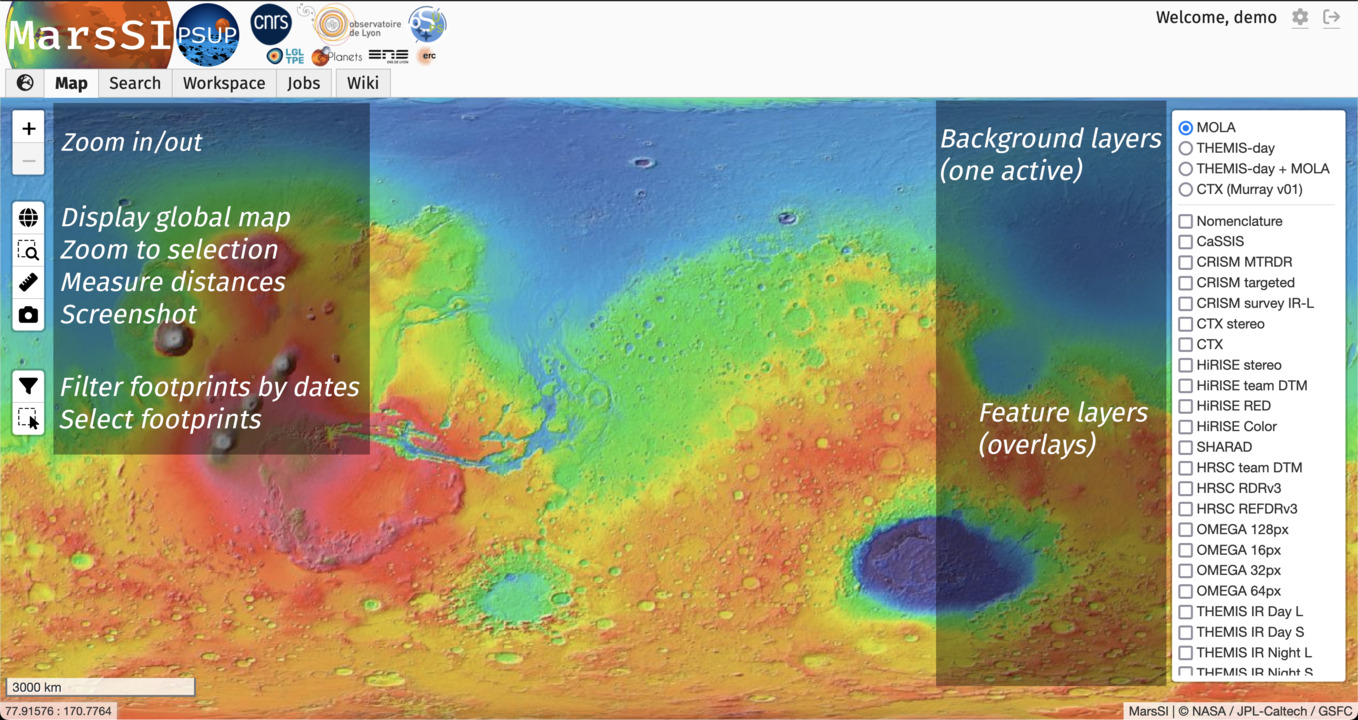Display the global map with globe icon

point(28,218)
